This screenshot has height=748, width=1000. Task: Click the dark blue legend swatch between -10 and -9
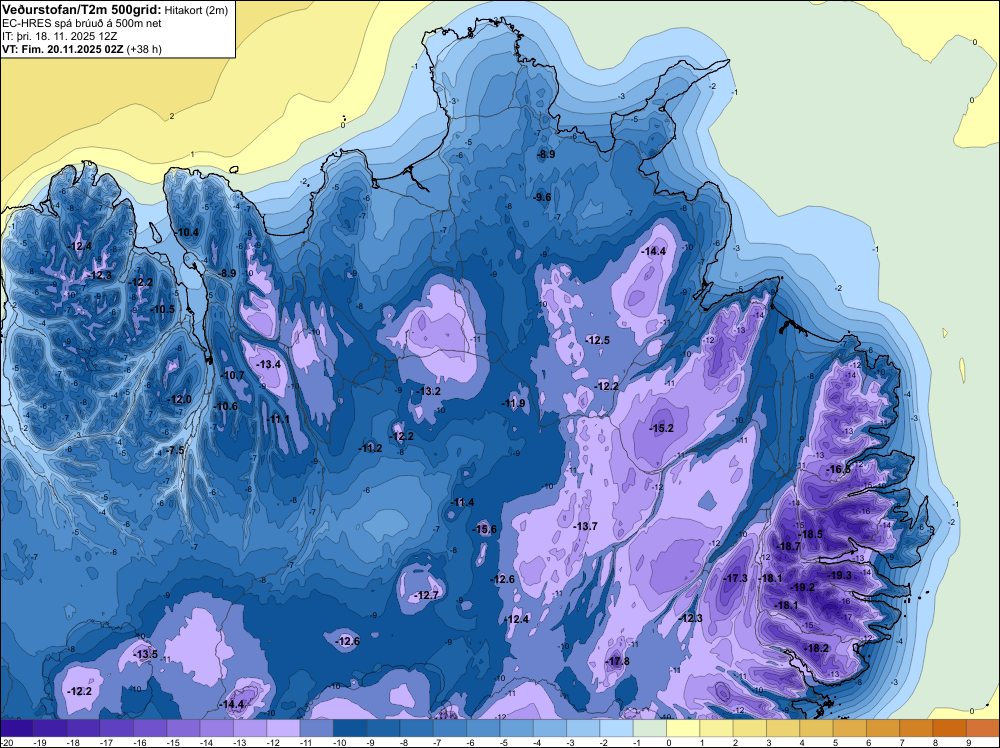350,728
